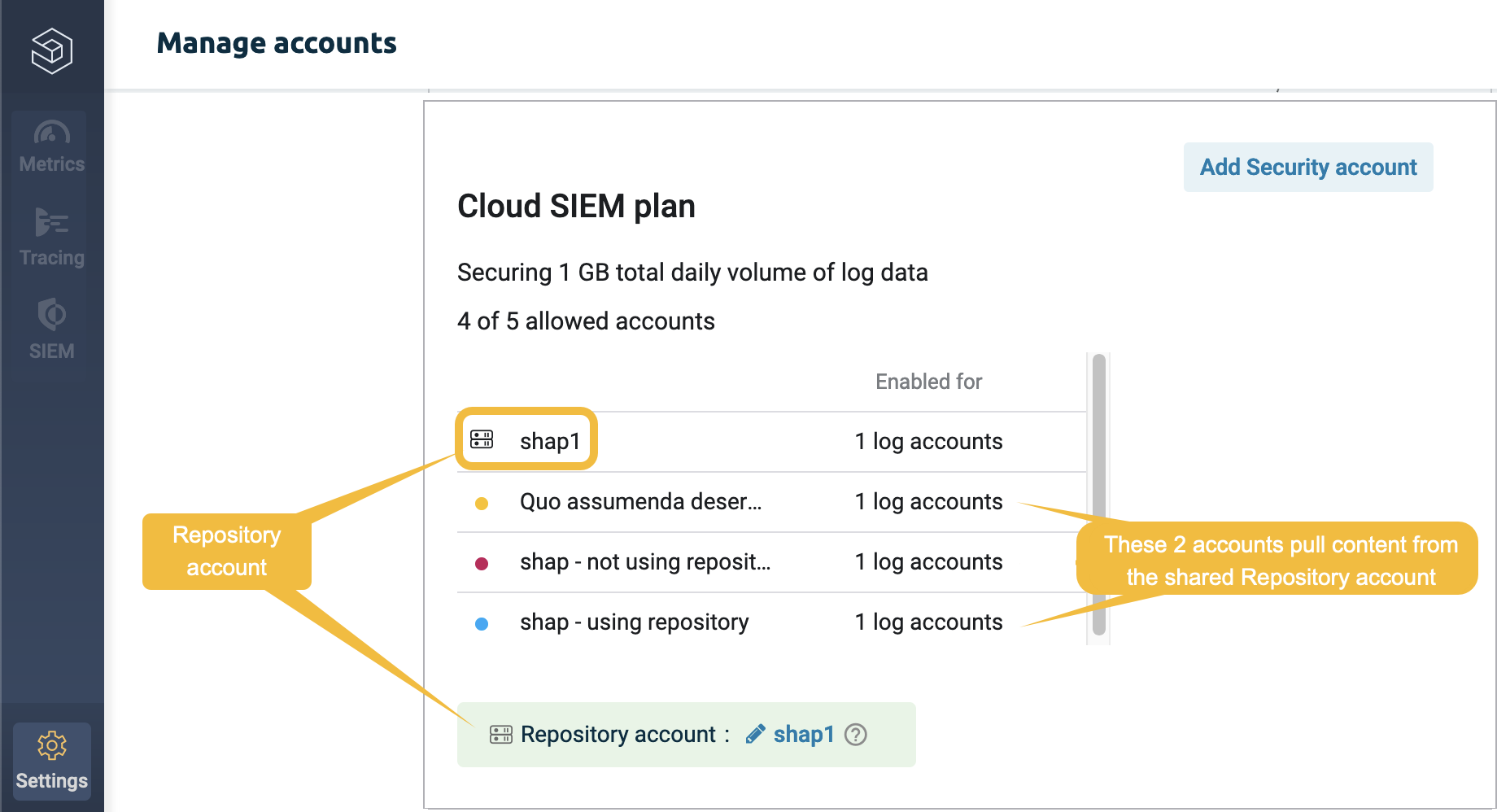Select the shap - using repository account

click(634, 622)
